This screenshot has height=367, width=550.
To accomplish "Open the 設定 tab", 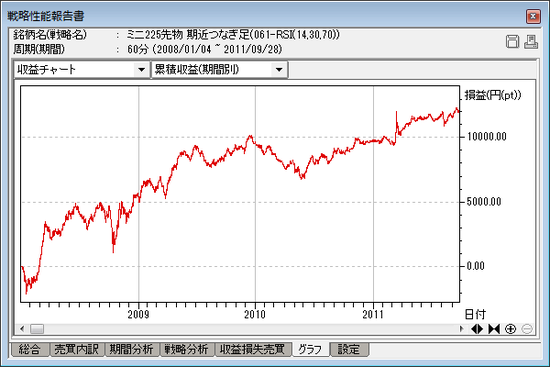I will coord(349,349).
